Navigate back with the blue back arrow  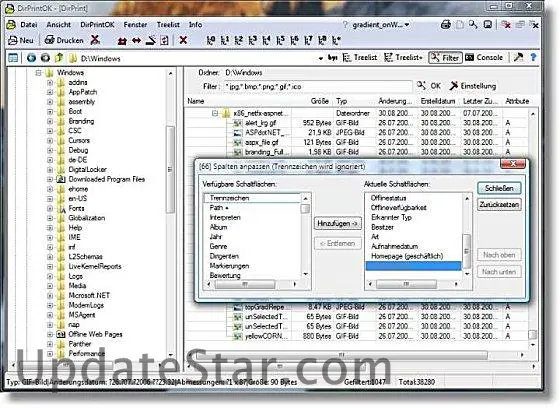point(31,58)
